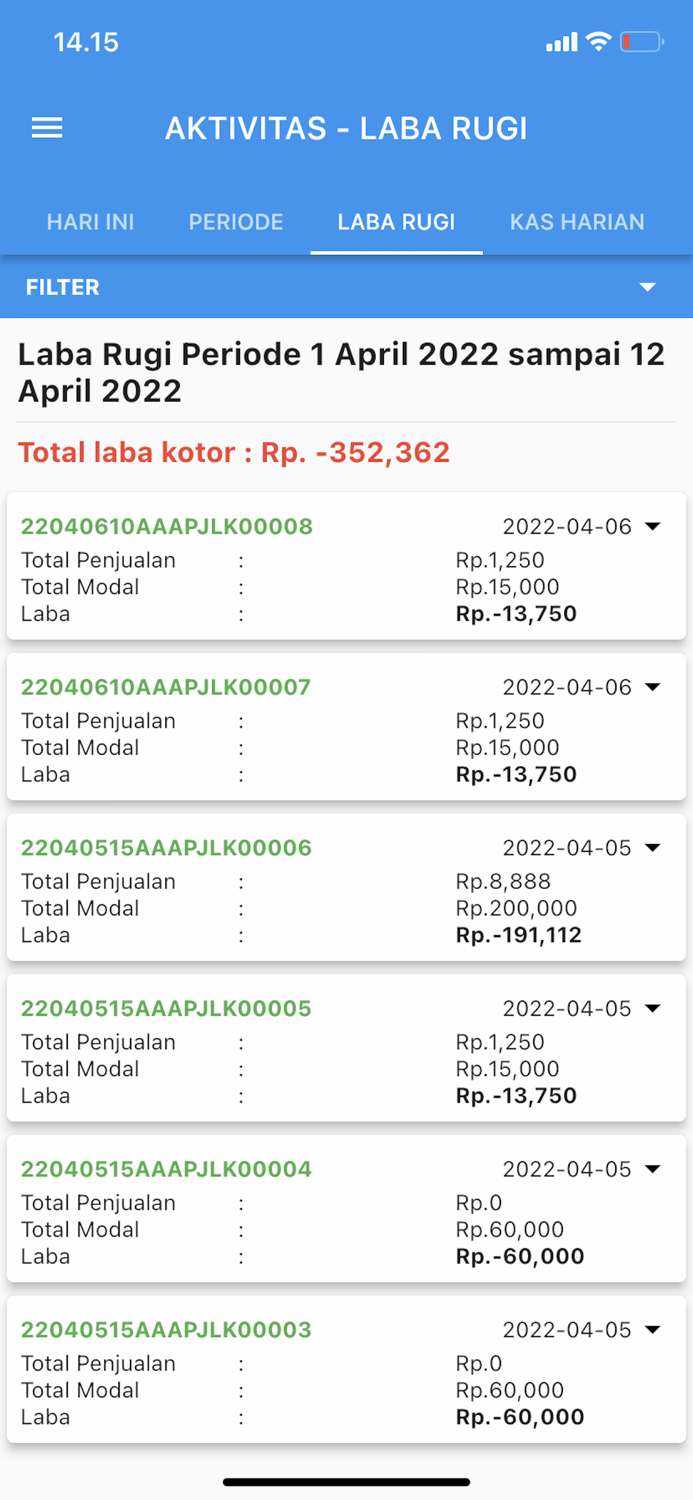Select the PERIODE tab
Screen dimensions: 693x1500
tap(236, 222)
